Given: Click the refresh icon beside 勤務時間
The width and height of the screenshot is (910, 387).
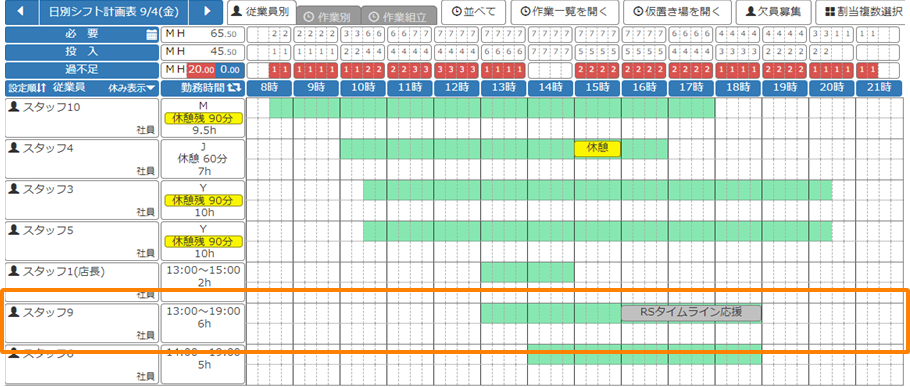Looking at the screenshot, I should click(x=233, y=88).
